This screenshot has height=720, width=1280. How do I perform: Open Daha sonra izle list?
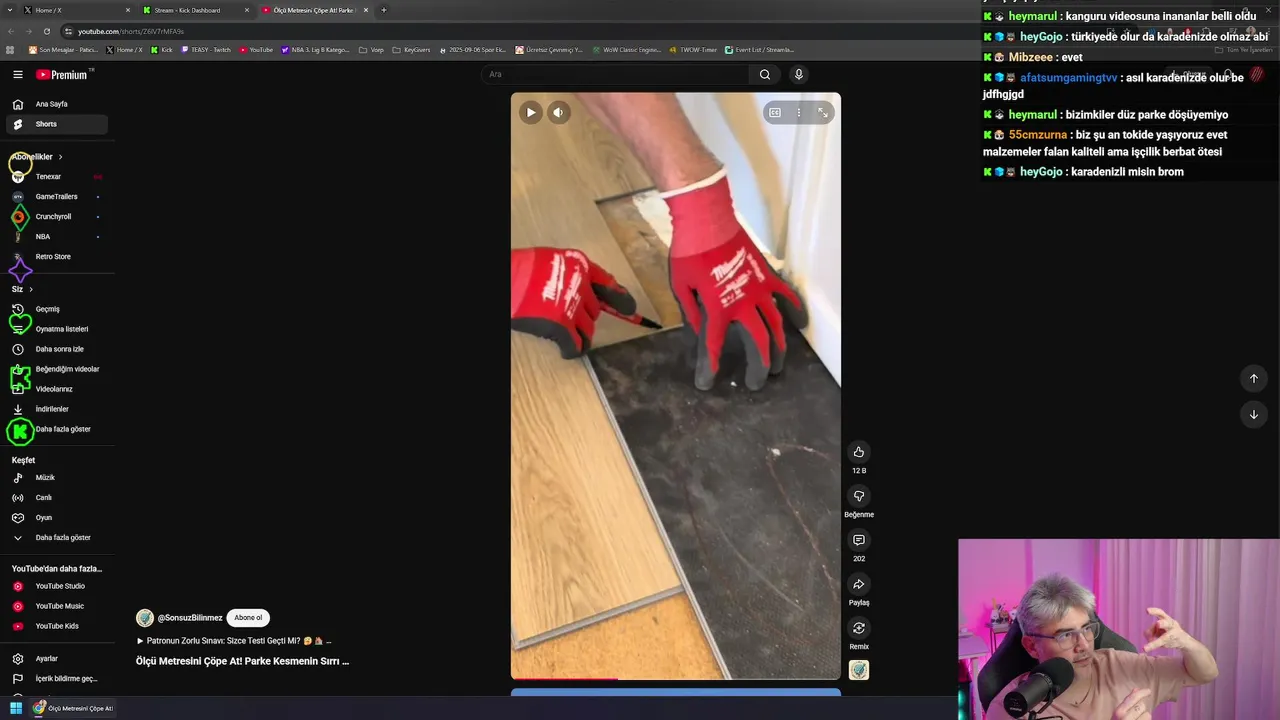coord(56,349)
